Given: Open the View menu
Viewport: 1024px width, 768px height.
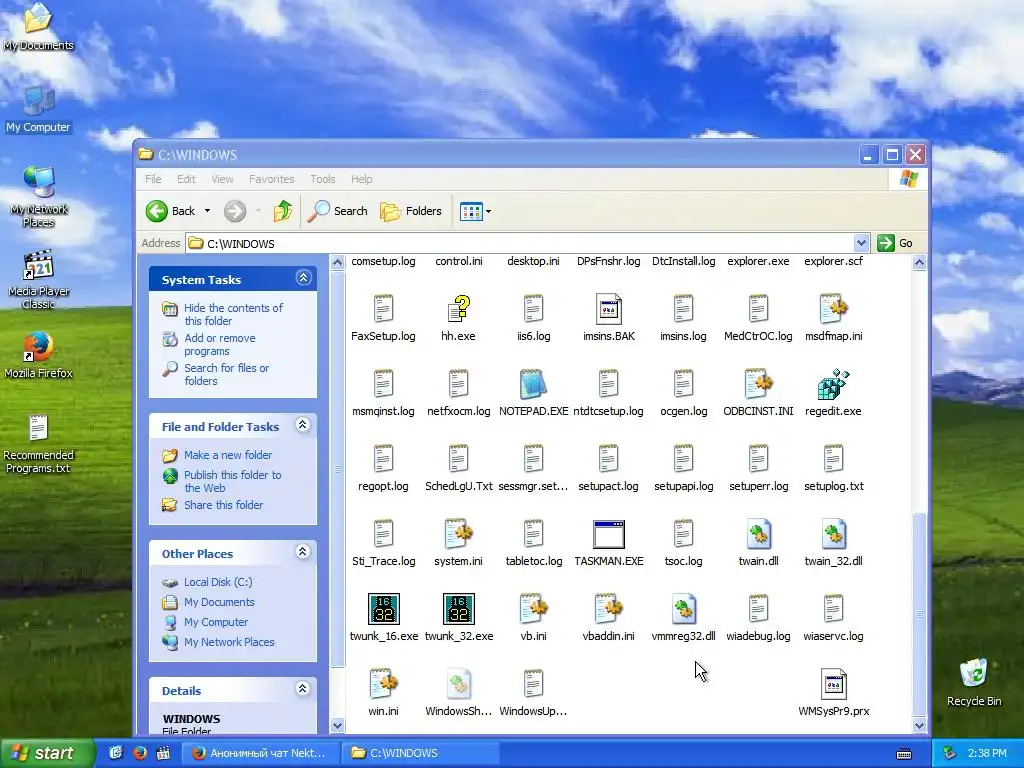Looking at the screenshot, I should tap(222, 179).
